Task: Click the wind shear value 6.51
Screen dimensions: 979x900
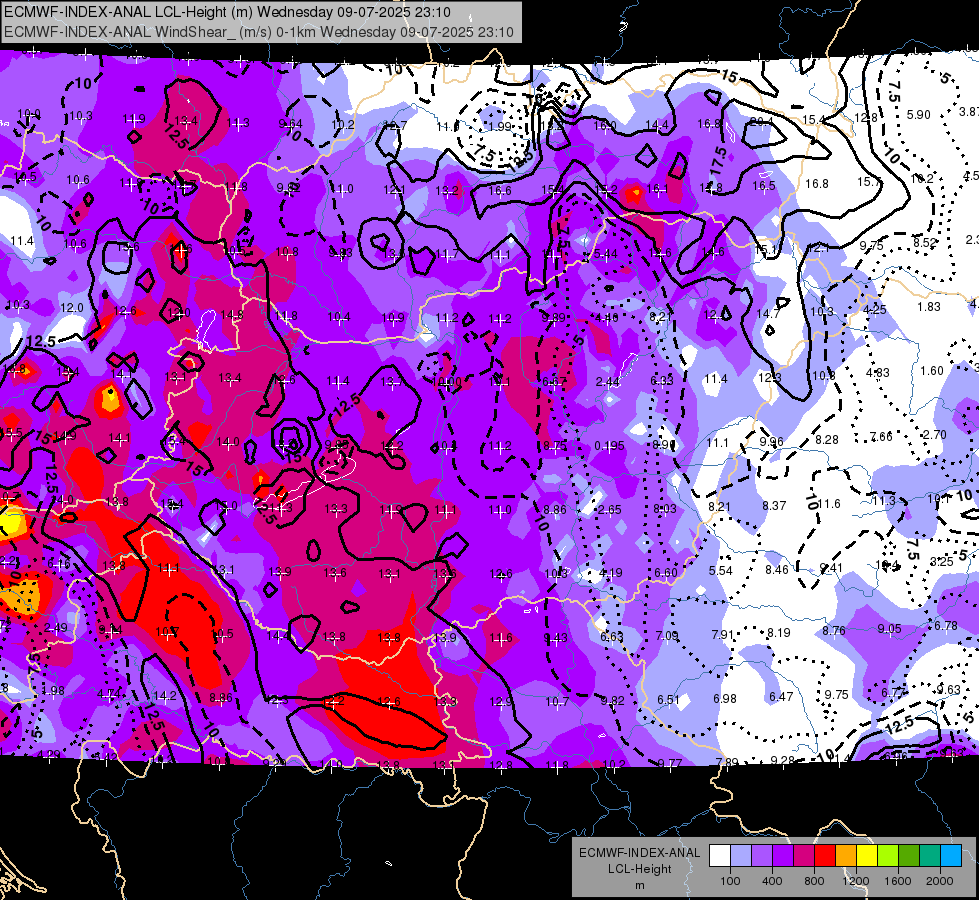Action: [669, 700]
